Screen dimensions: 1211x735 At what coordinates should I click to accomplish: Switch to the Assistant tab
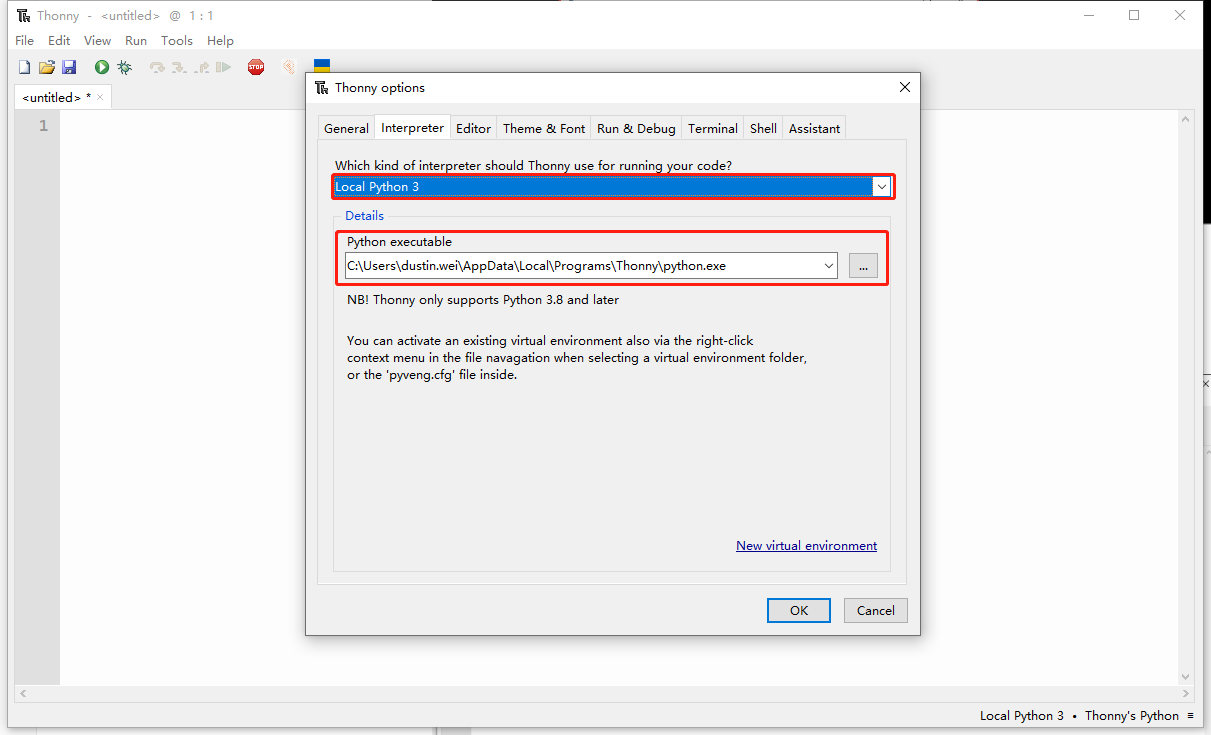(x=814, y=128)
